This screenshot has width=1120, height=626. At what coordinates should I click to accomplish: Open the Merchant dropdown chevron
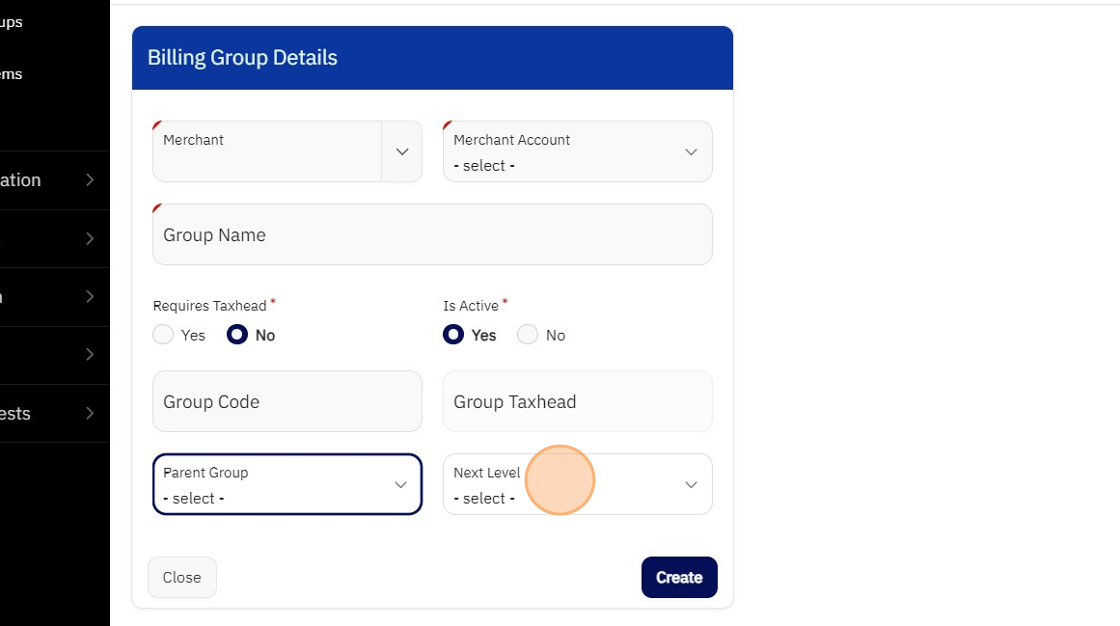tap(402, 152)
